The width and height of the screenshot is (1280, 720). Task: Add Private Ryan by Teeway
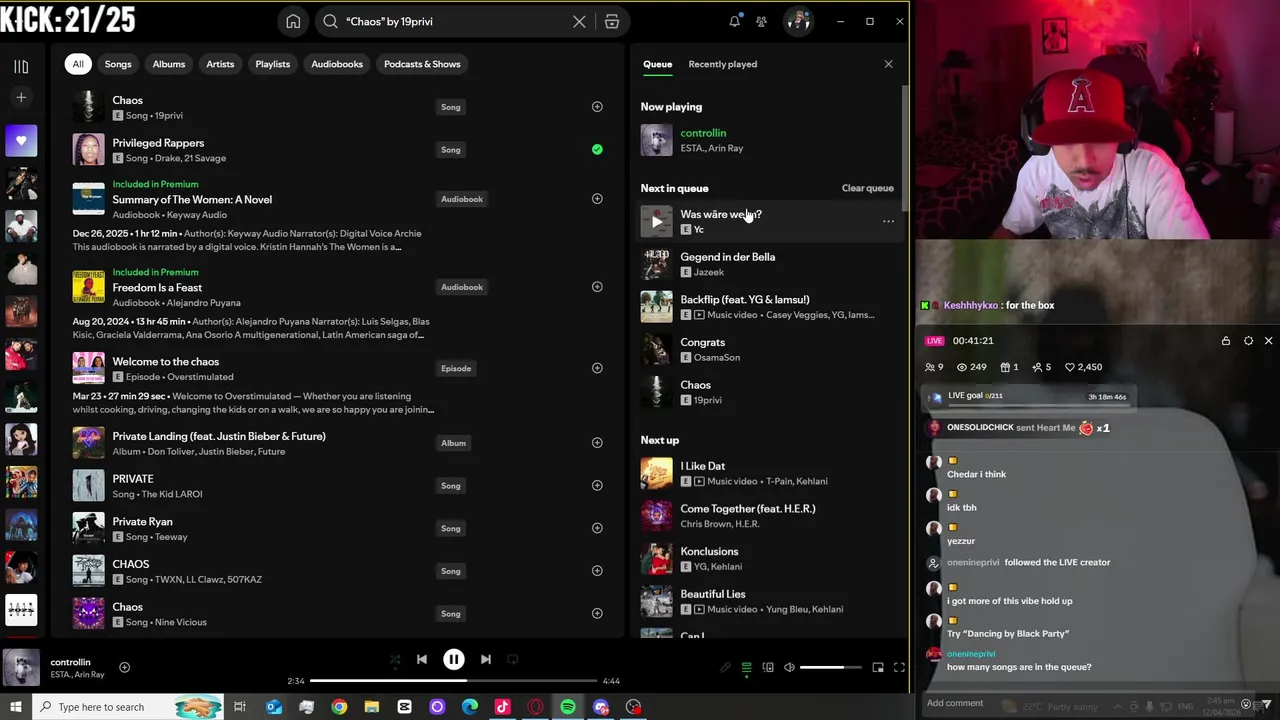click(x=597, y=528)
